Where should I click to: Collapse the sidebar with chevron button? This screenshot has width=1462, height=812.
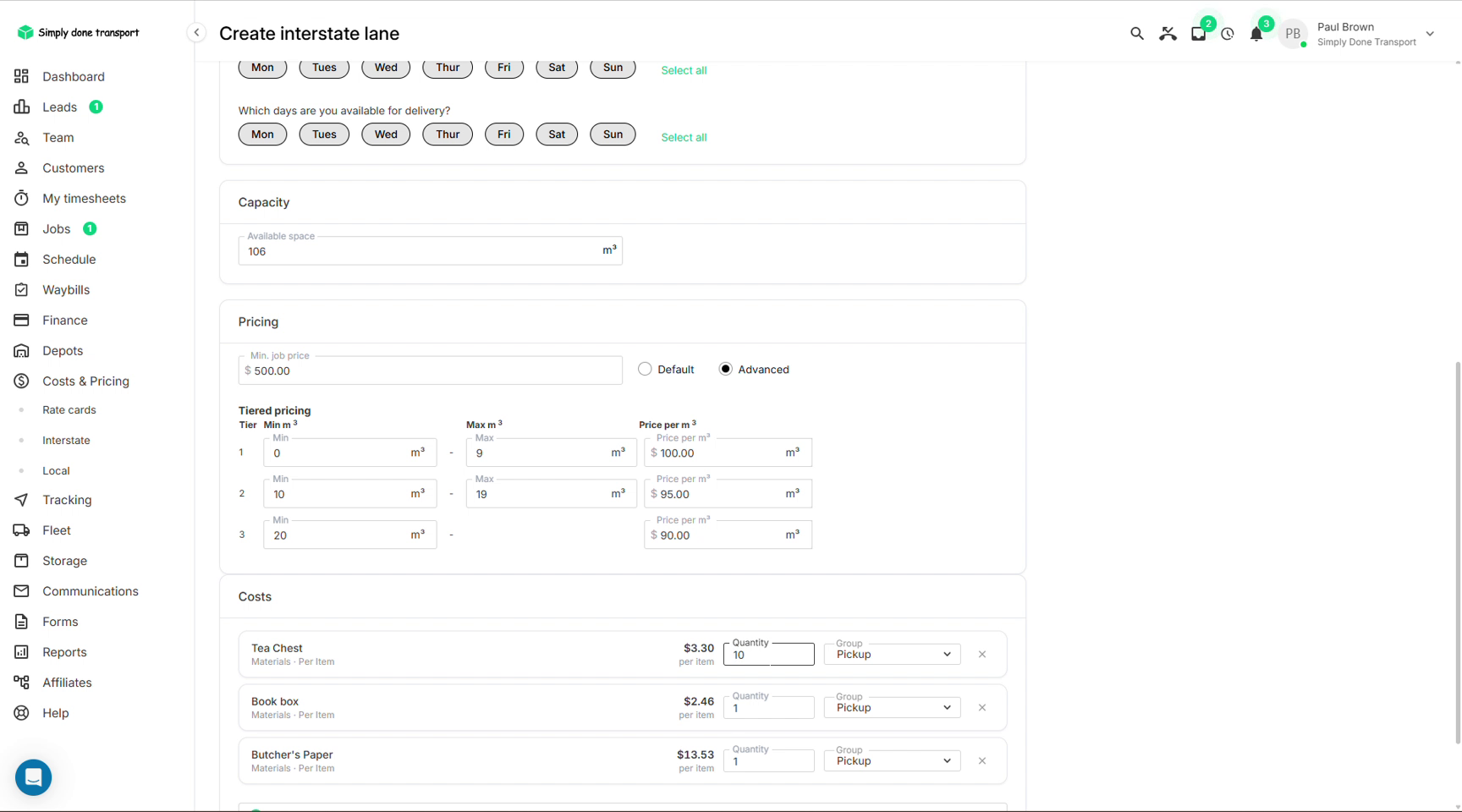[x=196, y=33]
